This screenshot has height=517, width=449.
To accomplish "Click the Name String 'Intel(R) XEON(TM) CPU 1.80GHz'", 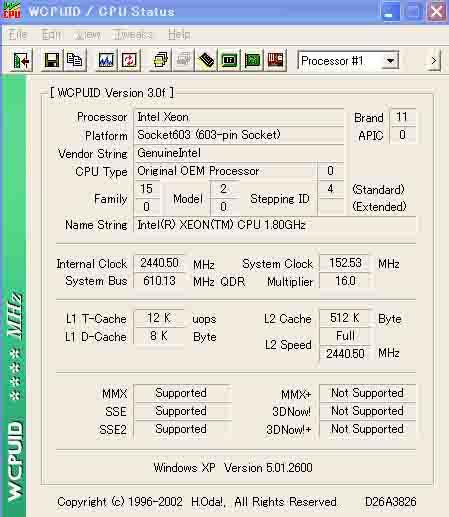I will coord(275,225).
